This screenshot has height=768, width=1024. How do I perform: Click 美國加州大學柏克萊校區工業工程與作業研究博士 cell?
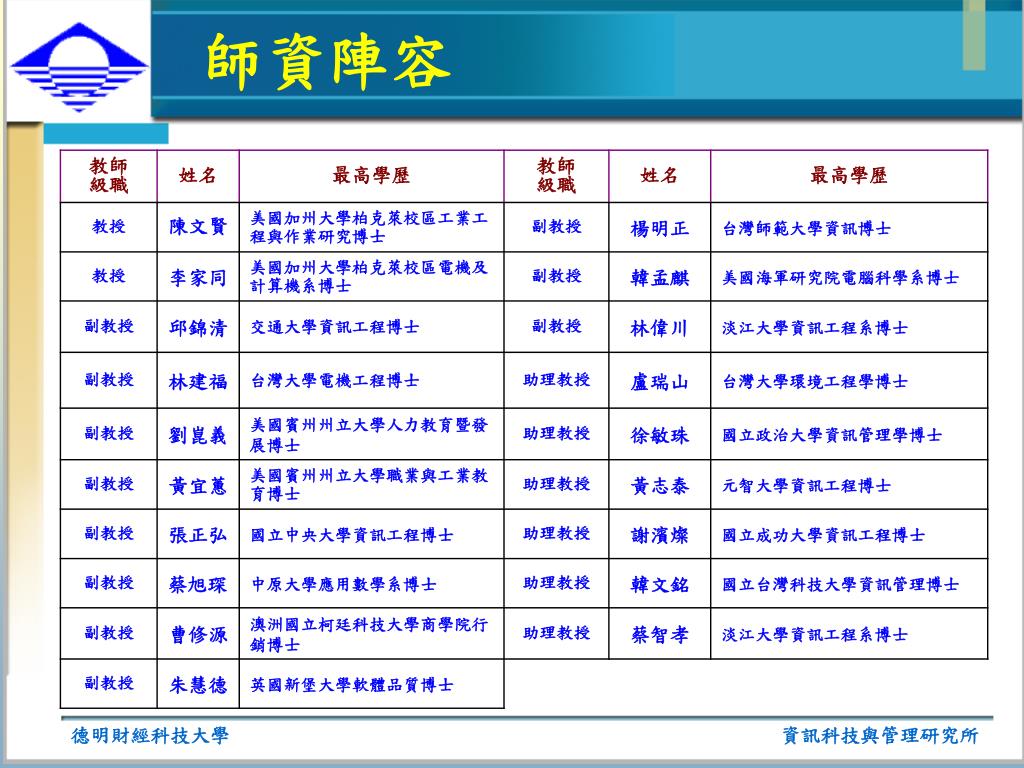coord(372,227)
